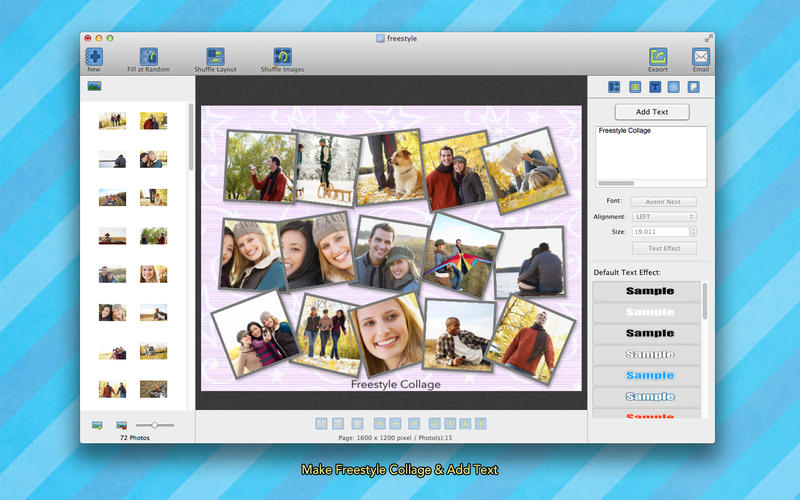The width and height of the screenshot is (800, 500).
Task: Click the Email icon
Action: coord(700,56)
